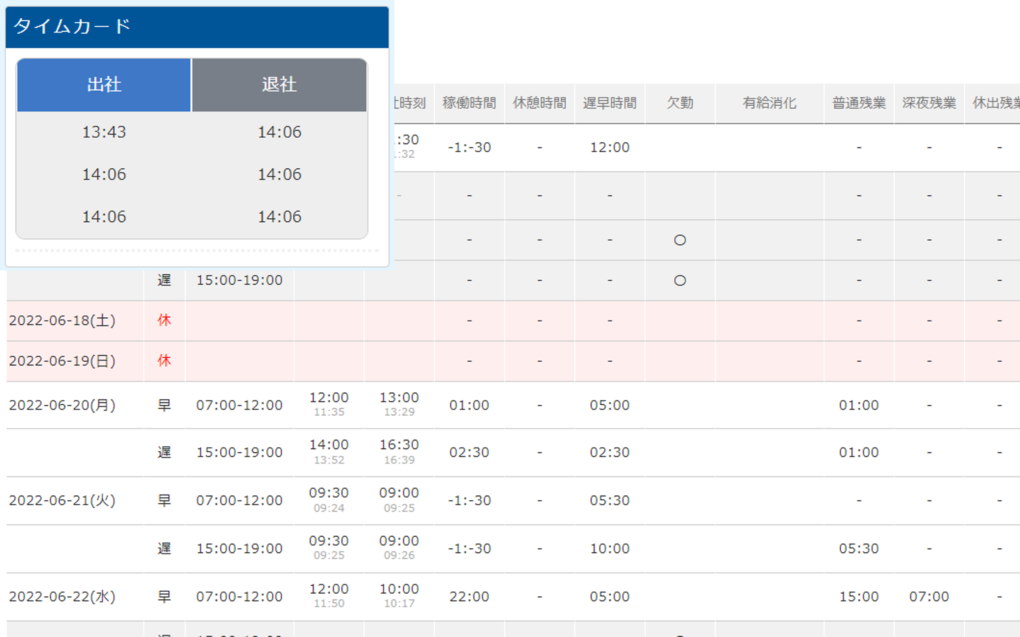Click 普通残業 value 01:00 on 2022-06-20 row
The image size is (1020, 637).
[859, 405]
